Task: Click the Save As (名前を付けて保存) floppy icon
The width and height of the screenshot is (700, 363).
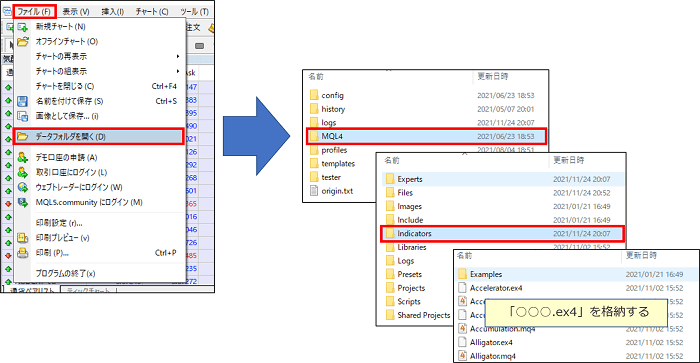Action: 22,101
